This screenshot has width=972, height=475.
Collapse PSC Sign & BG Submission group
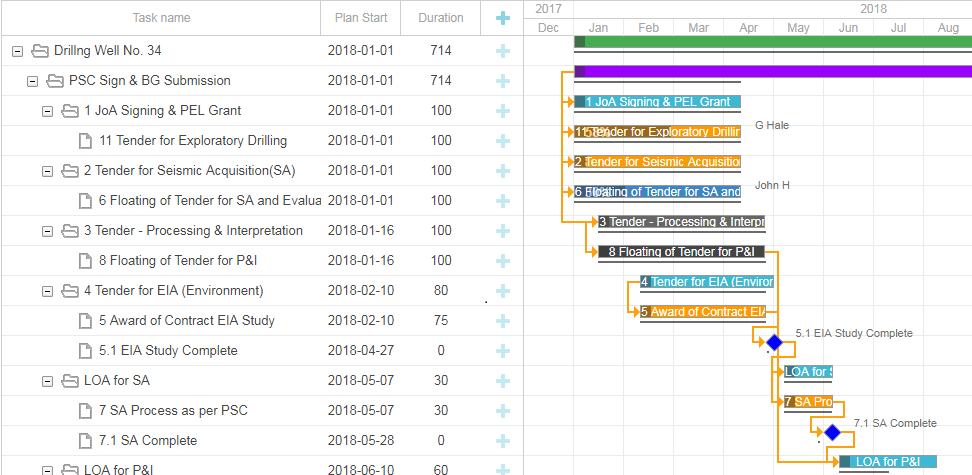point(32,81)
